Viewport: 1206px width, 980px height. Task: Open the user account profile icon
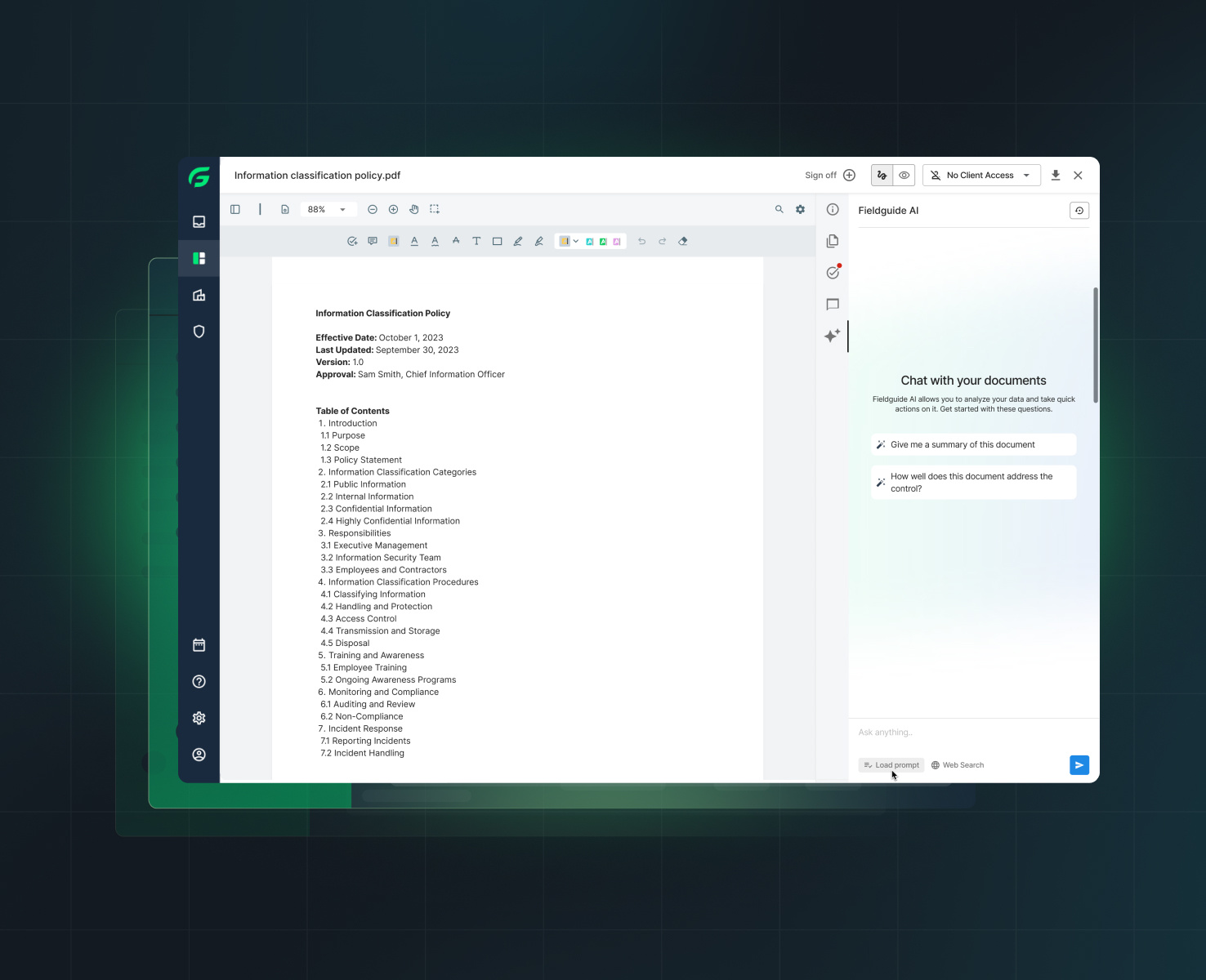(199, 755)
